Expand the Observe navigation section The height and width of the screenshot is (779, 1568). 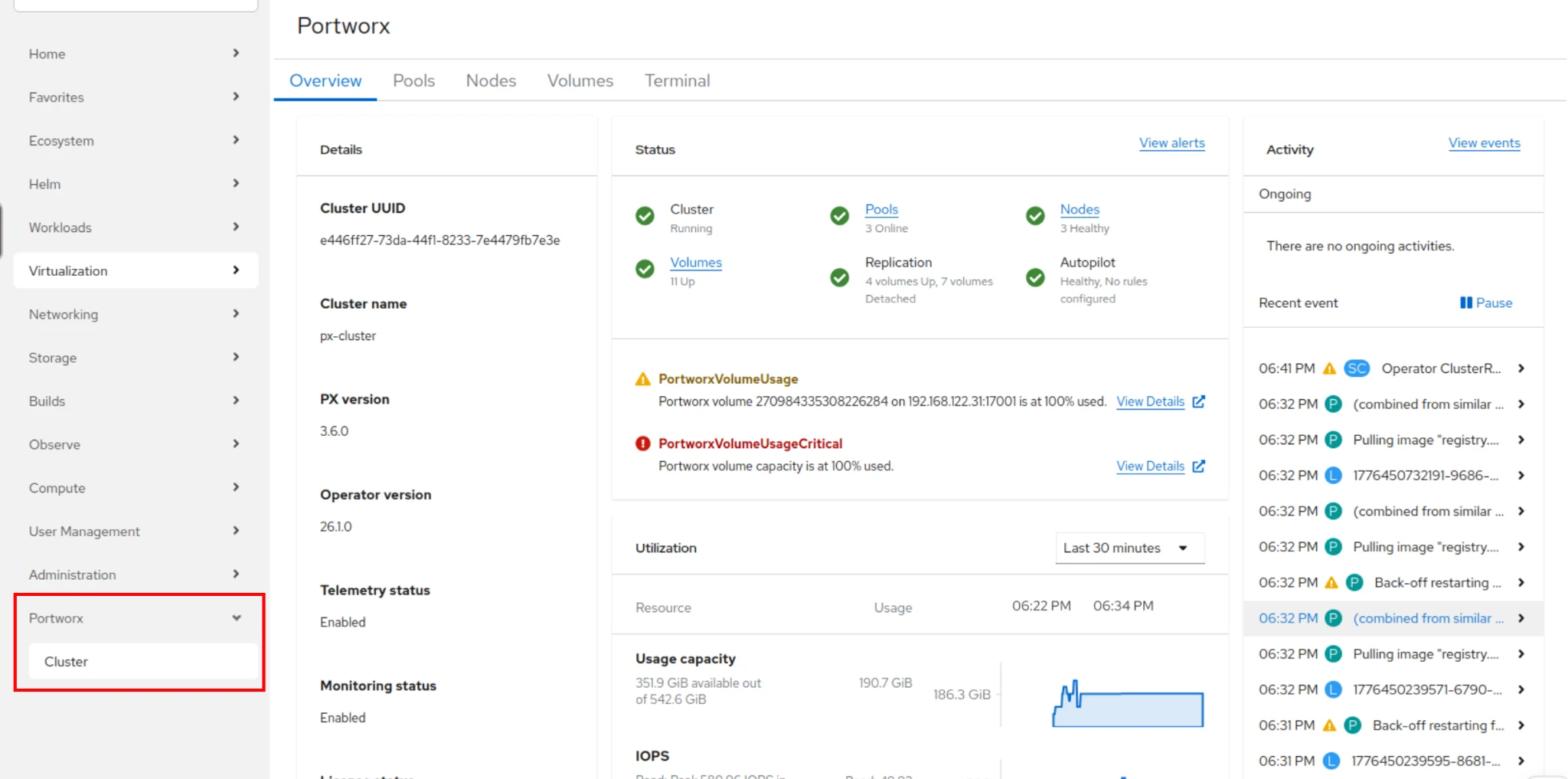(x=136, y=444)
